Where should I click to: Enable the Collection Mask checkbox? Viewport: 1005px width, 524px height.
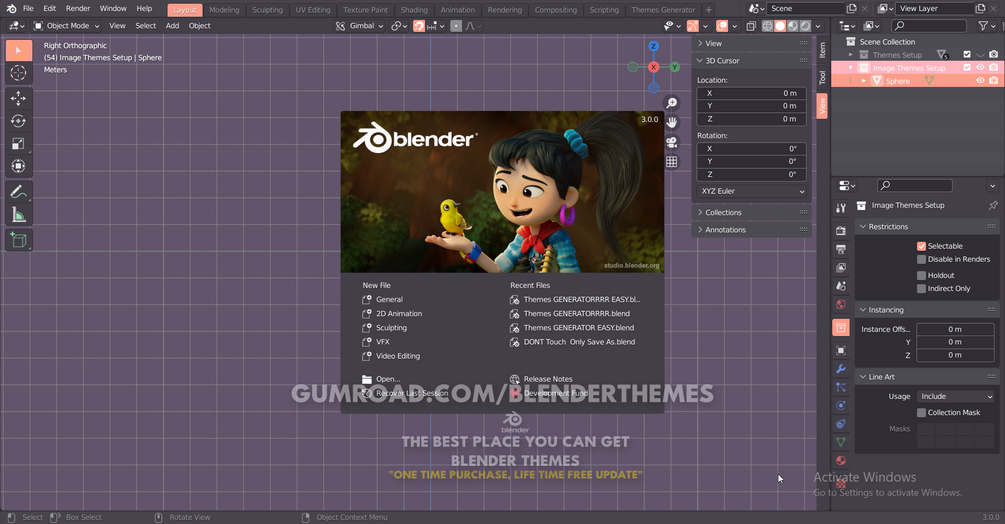(x=921, y=413)
